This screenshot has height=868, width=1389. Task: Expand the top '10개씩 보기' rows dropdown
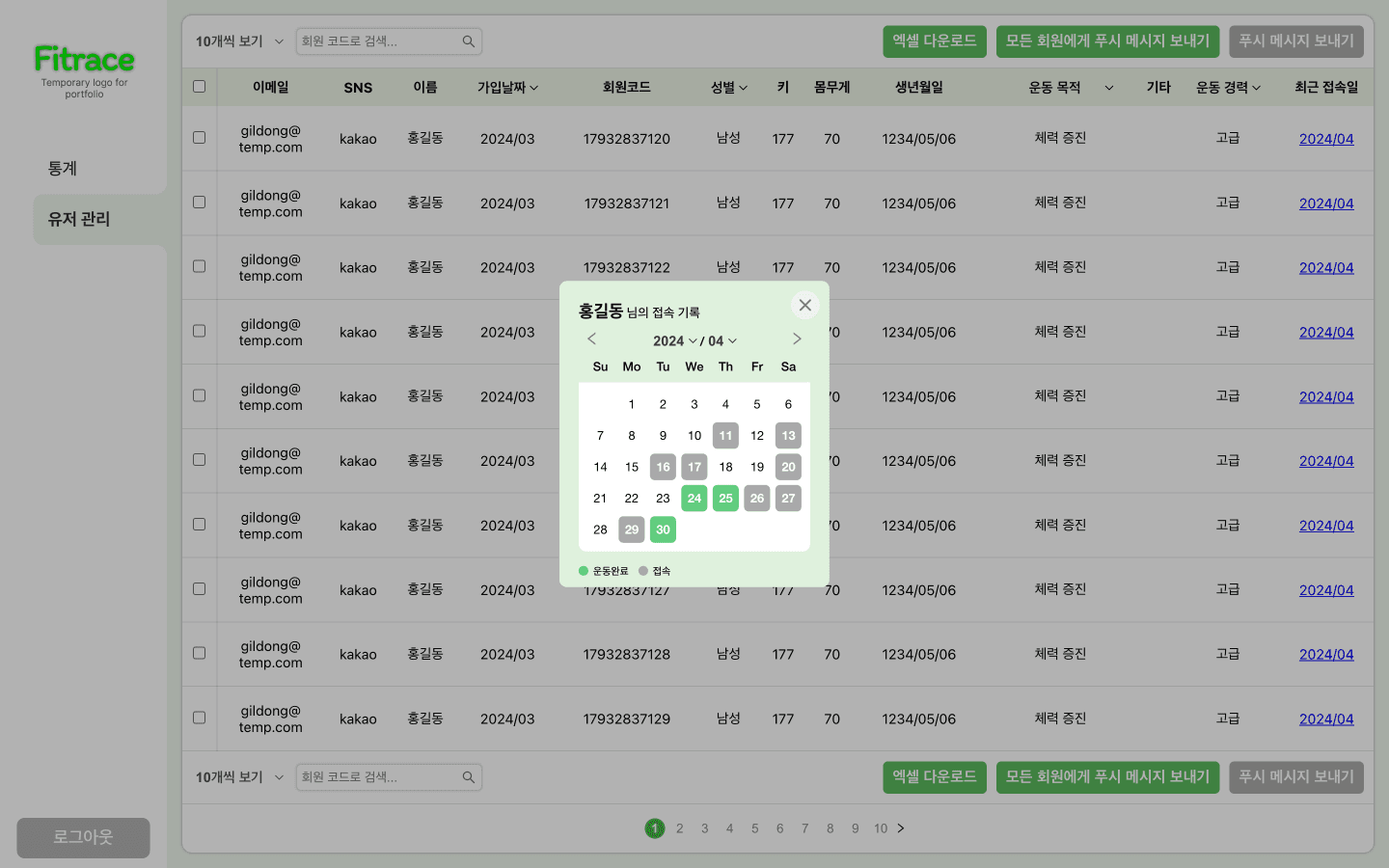239,41
